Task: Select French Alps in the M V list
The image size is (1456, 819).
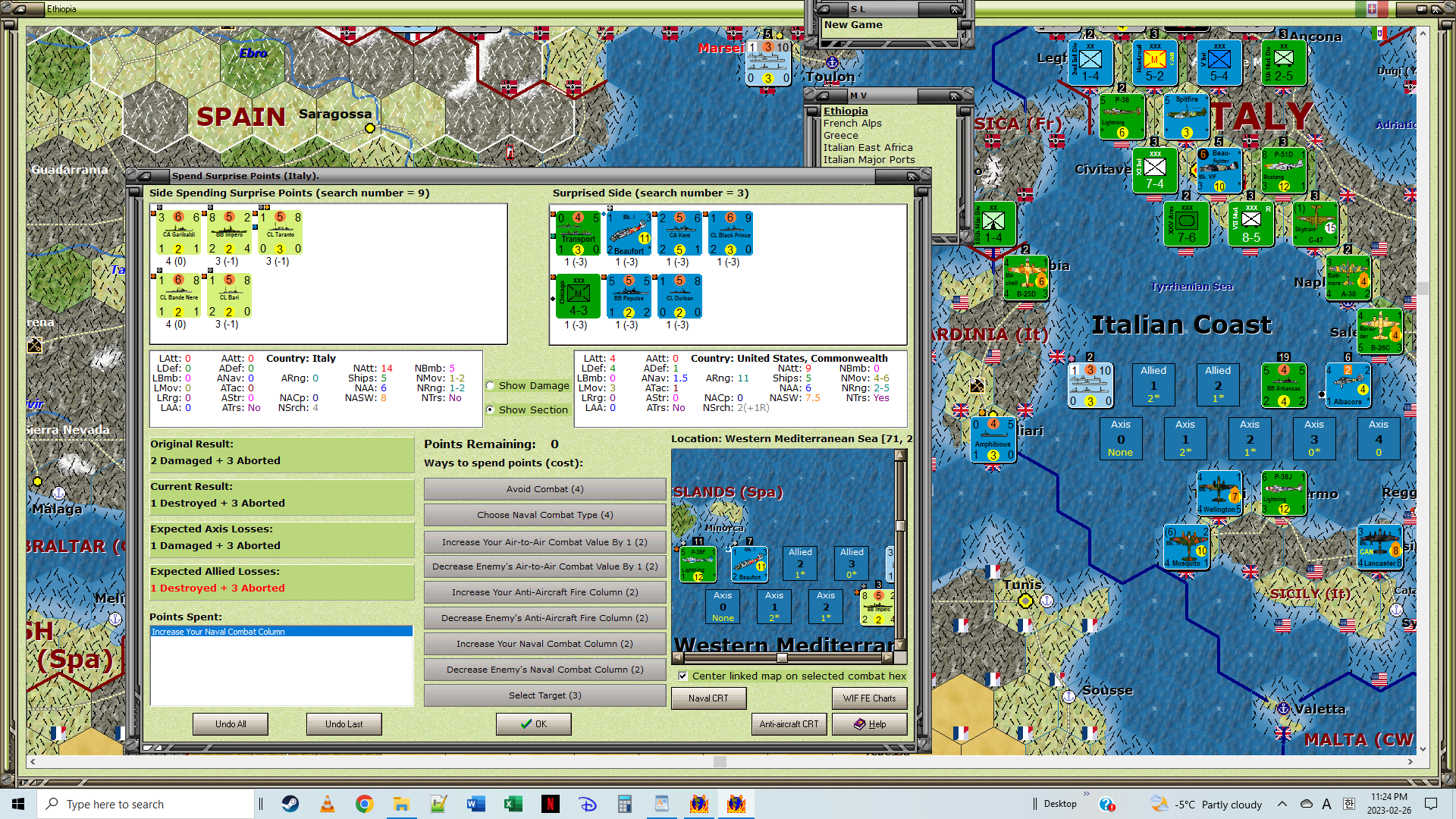Action: pyautogui.click(x=852, y=124)
